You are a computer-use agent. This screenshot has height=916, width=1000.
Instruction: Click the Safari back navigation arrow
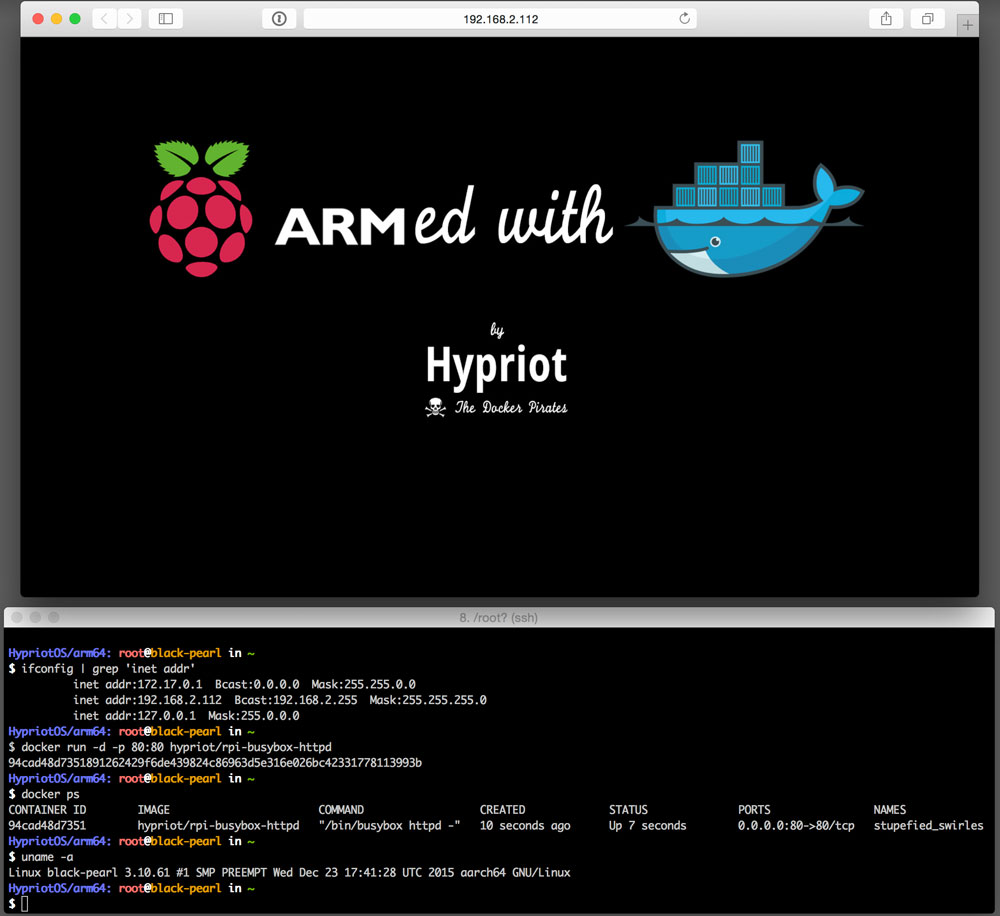tap(103, 18)
